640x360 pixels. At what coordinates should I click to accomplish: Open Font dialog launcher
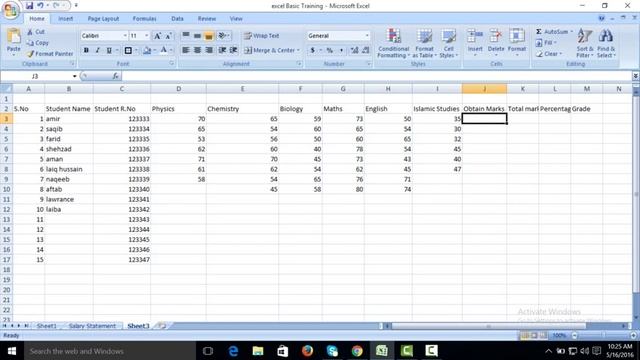[172, 64]
